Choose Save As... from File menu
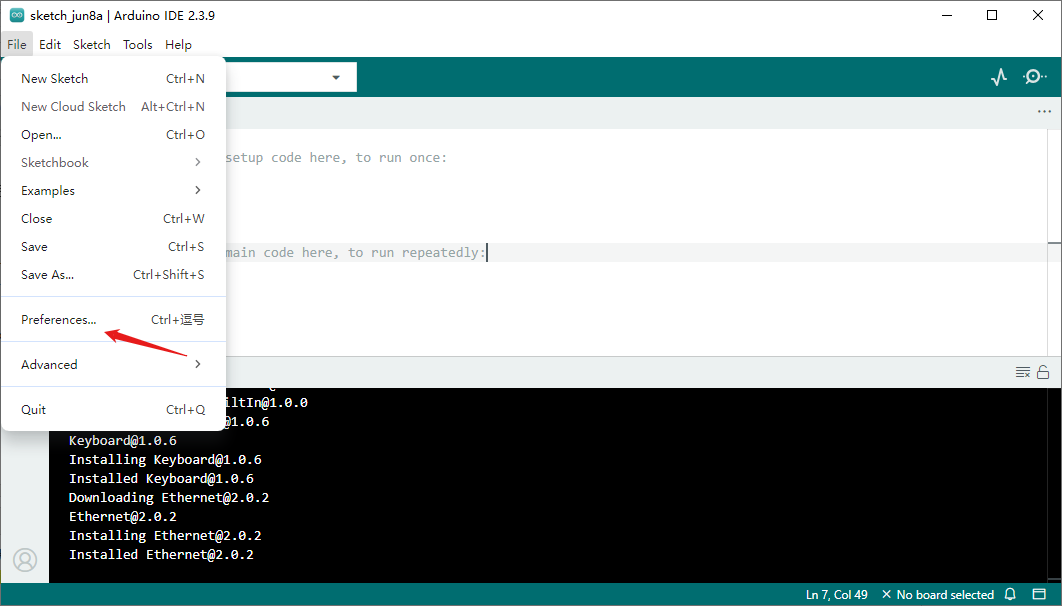The width and height of the screenshot is (1062, 606). pyautogui.click(x=113, y=274)
